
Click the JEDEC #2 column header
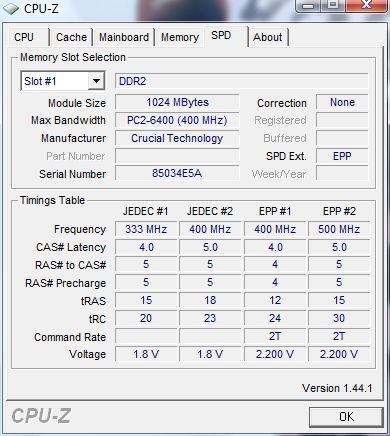[210, 211]
